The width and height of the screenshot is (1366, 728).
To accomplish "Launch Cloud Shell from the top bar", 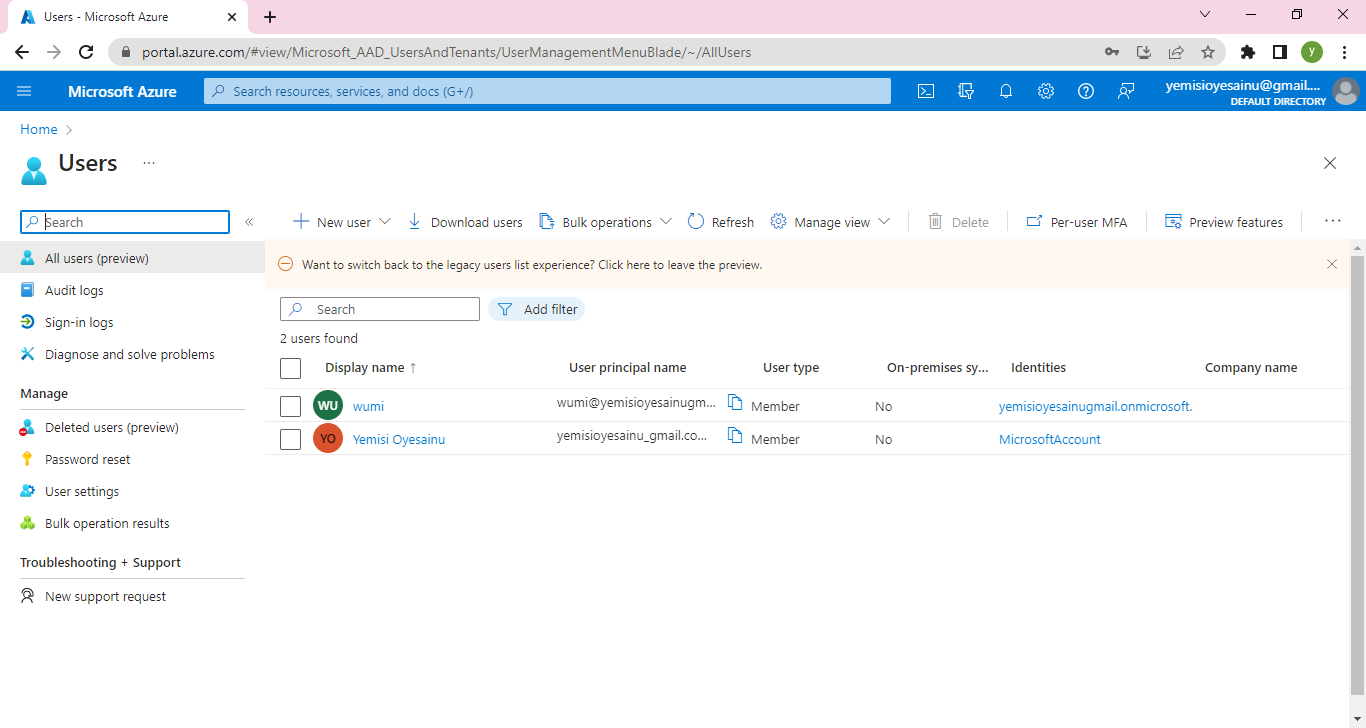I will tap(926, 91).
